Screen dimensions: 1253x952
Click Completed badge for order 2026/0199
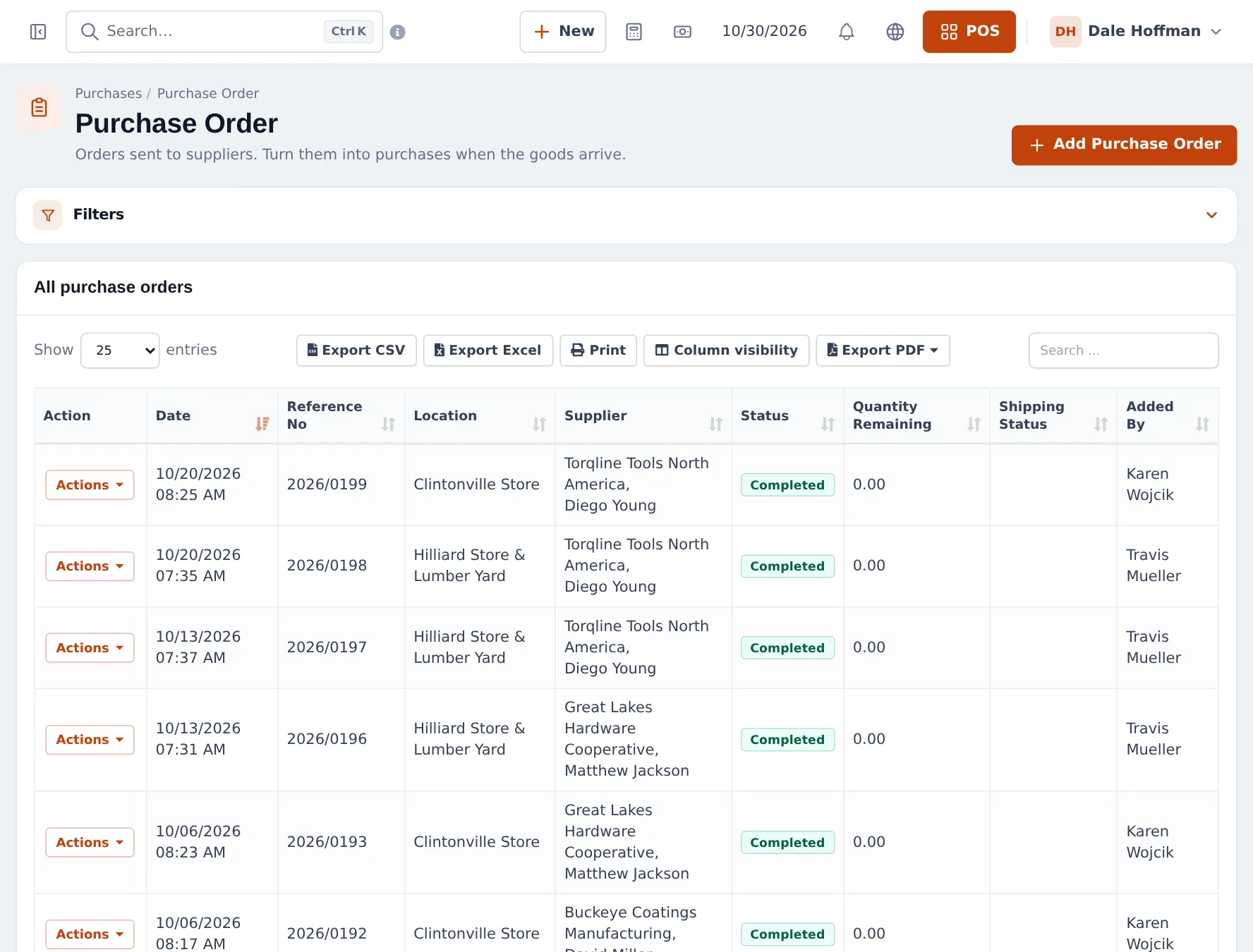pyautogui.click(x=787, y=485)
